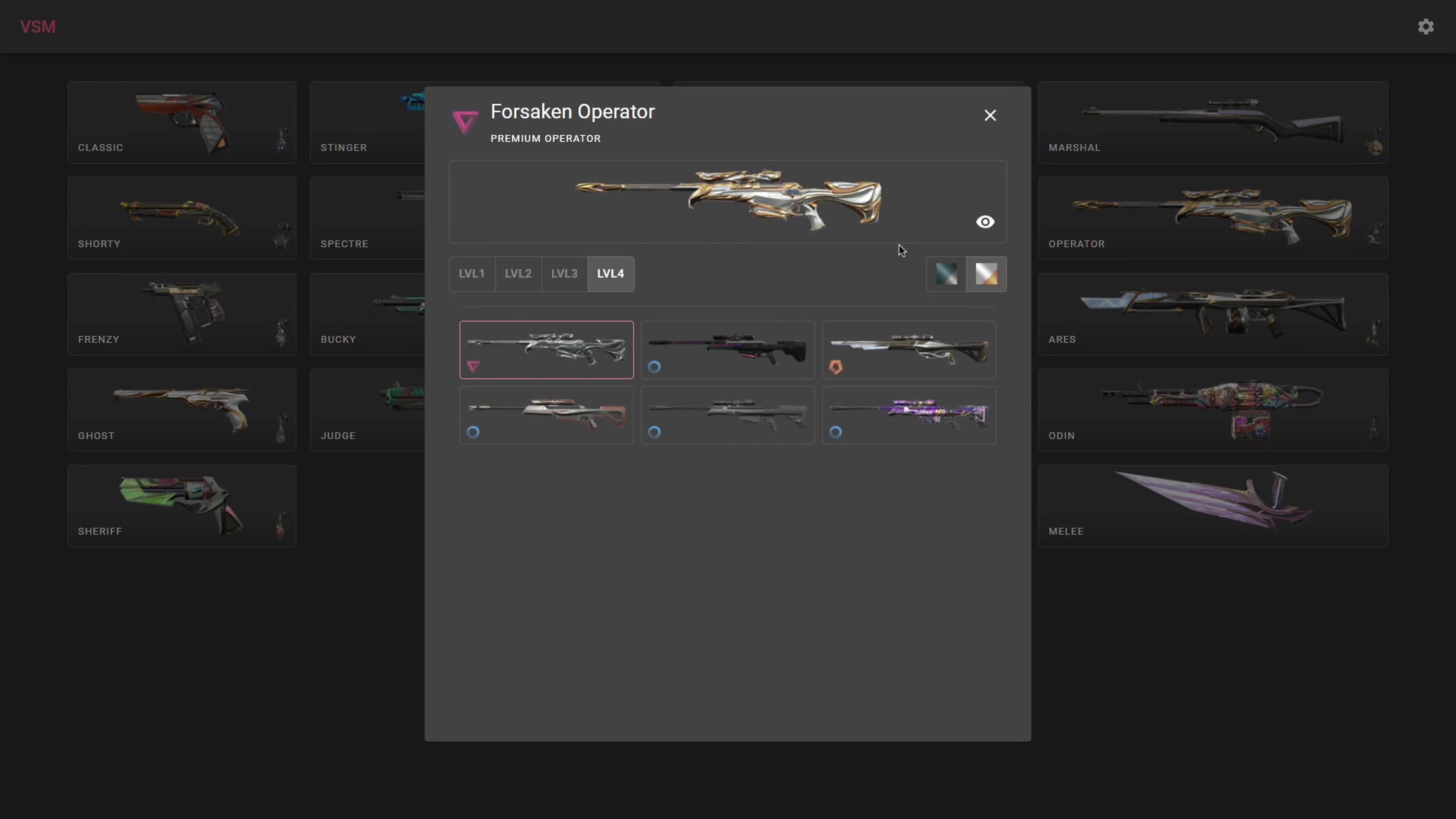Select the plain gray Operator skin

tap(727, 415)
